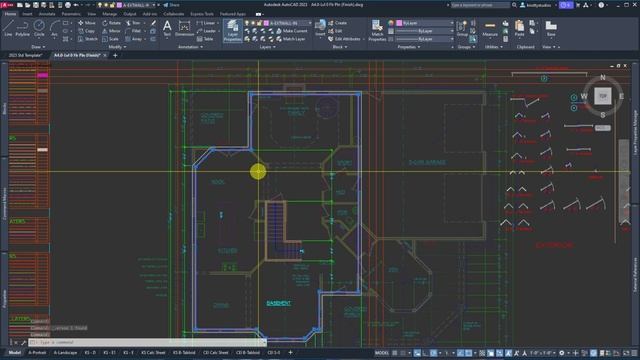Screen dimensions: 640x360
Task: Select the Line drawing tool
Action: coord(8,29)
